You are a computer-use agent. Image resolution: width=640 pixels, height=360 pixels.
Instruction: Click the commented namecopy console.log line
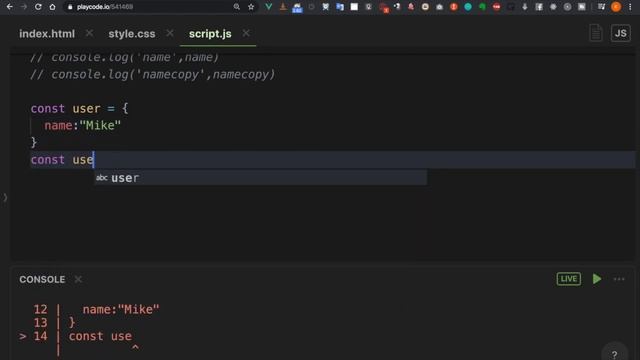[x=153, y=75]
